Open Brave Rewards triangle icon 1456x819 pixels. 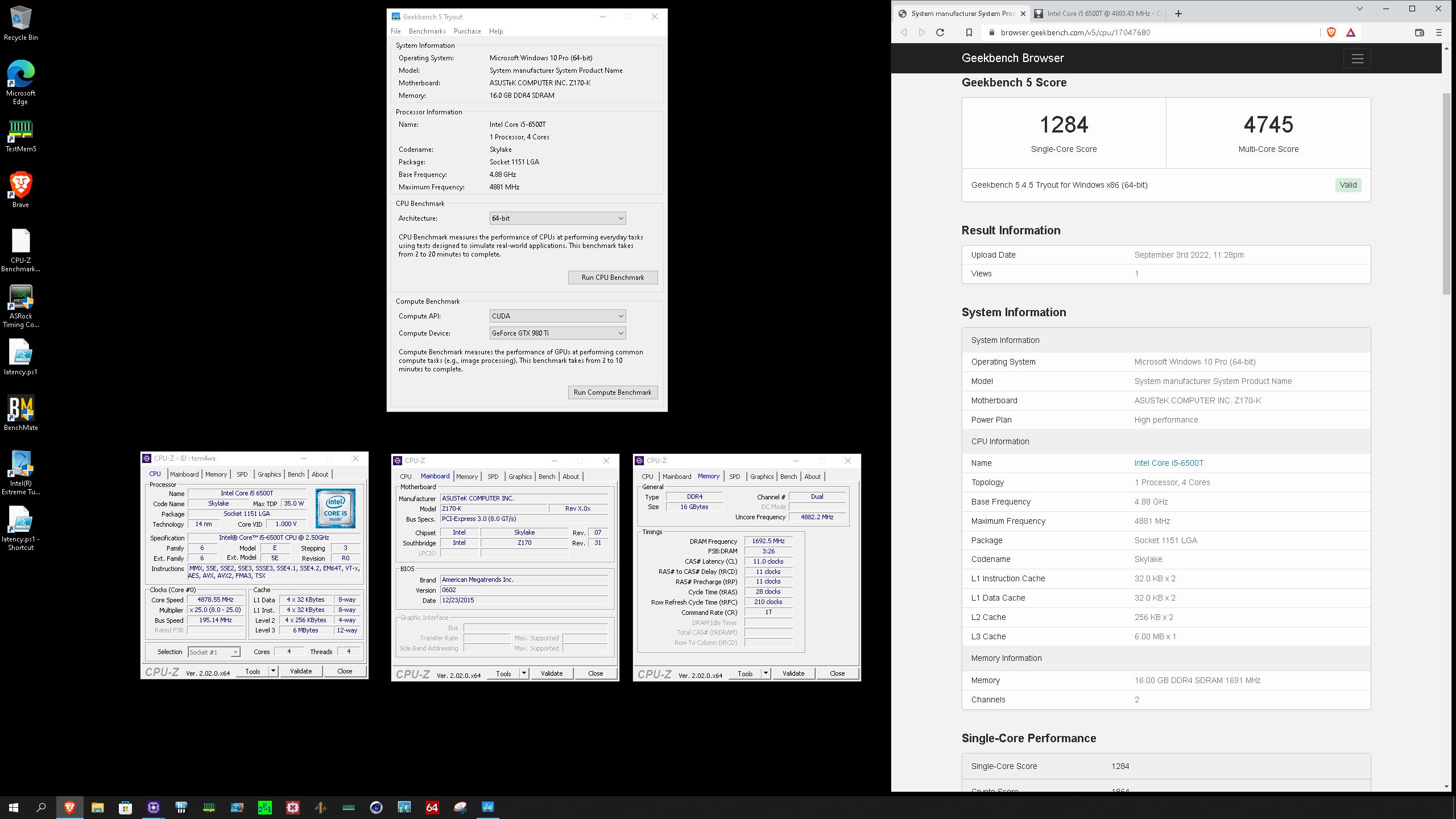point(1351,32)
